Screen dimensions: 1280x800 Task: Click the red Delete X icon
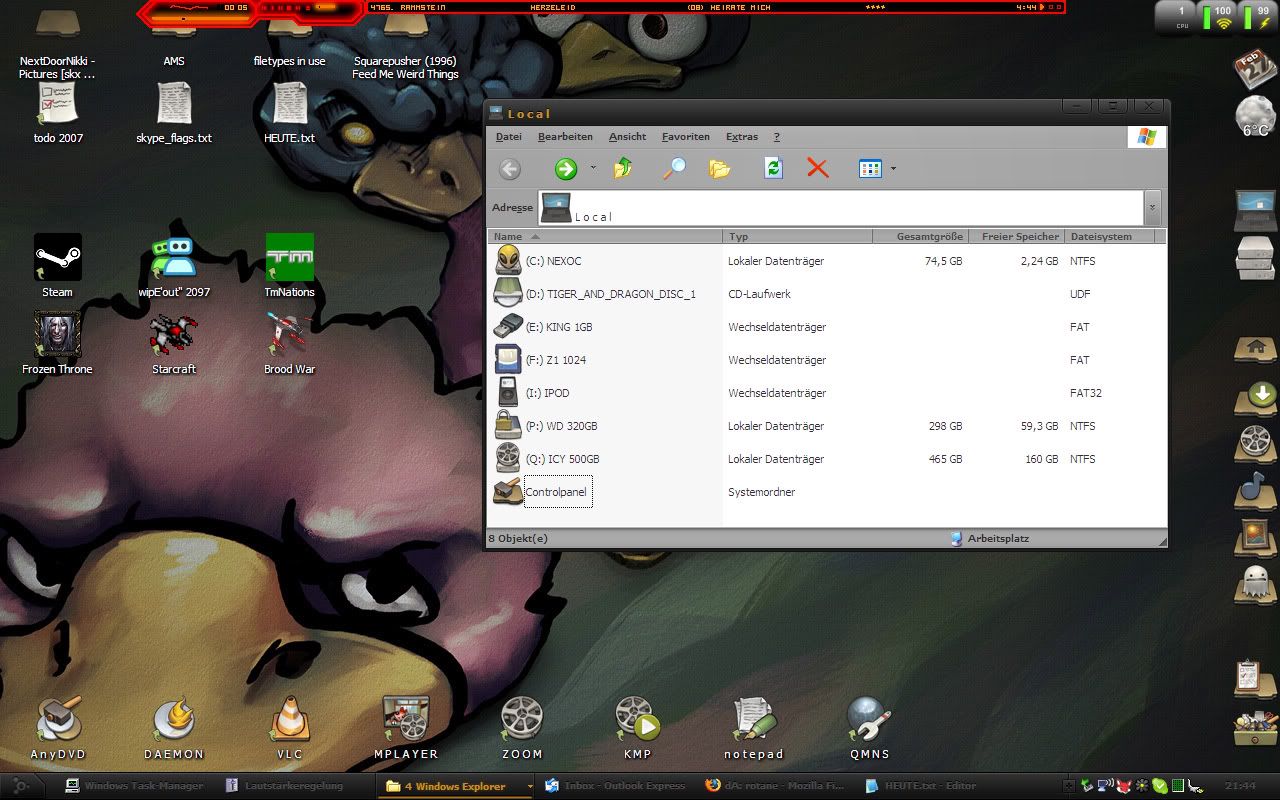pos(818,169)
